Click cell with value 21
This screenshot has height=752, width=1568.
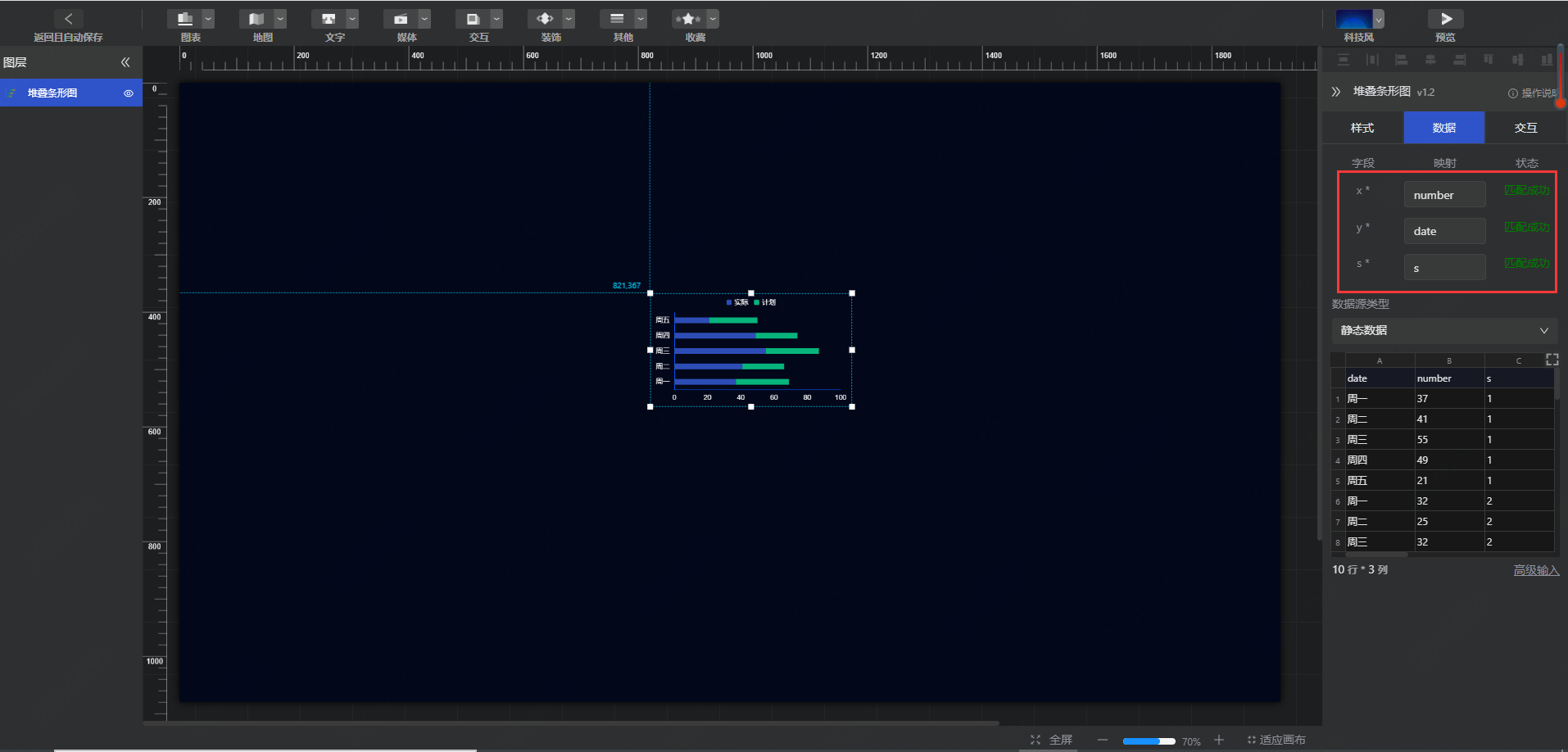[1449, 481]
